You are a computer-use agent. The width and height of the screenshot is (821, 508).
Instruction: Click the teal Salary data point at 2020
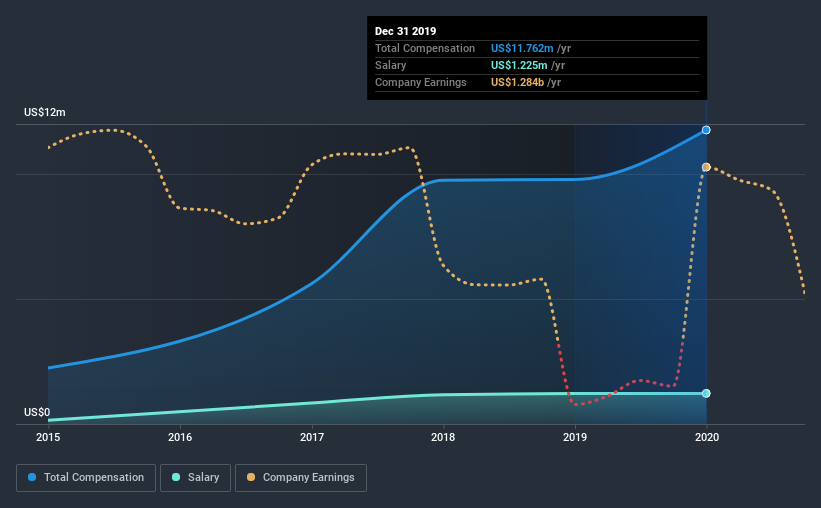tap(706, 393)
